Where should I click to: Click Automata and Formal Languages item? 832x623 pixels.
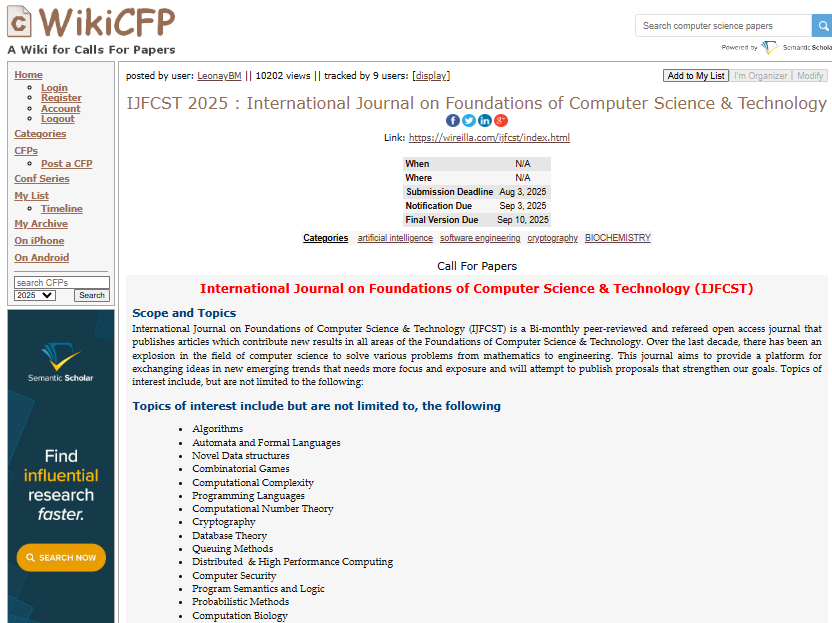[266, 443]
